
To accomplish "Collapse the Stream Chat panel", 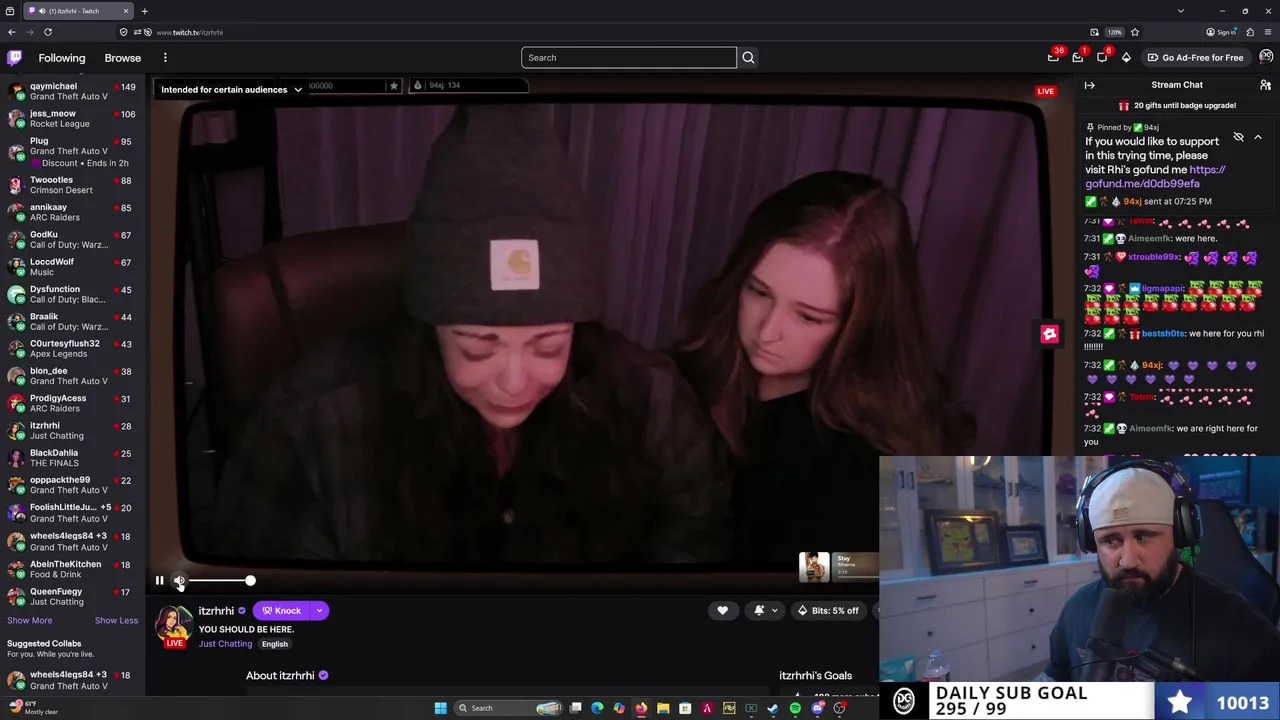I will 1090,85.
